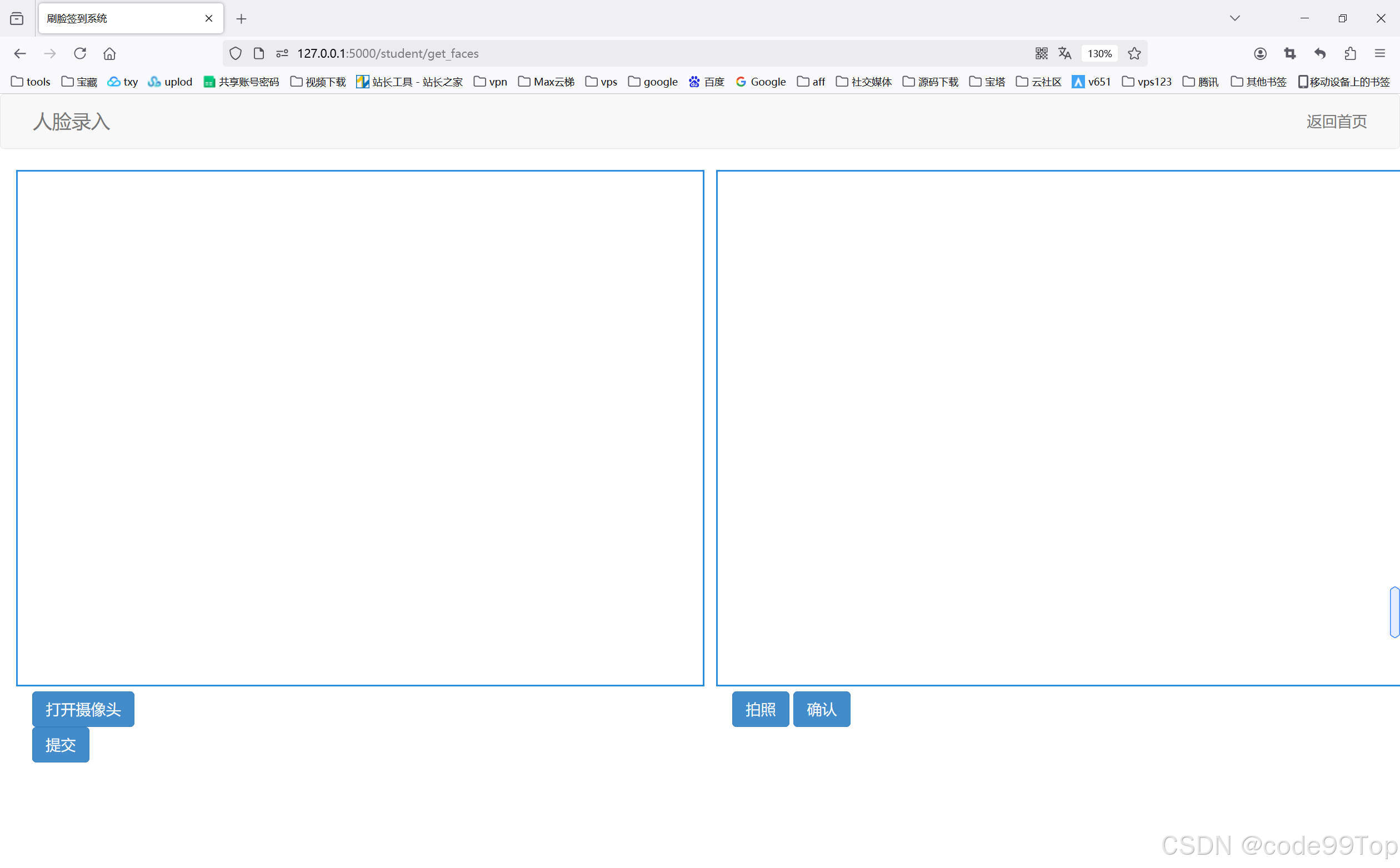The image size is (1400, 868).
Task: Open the 云社区 bookmark folder
Action: click(1038, 82)
